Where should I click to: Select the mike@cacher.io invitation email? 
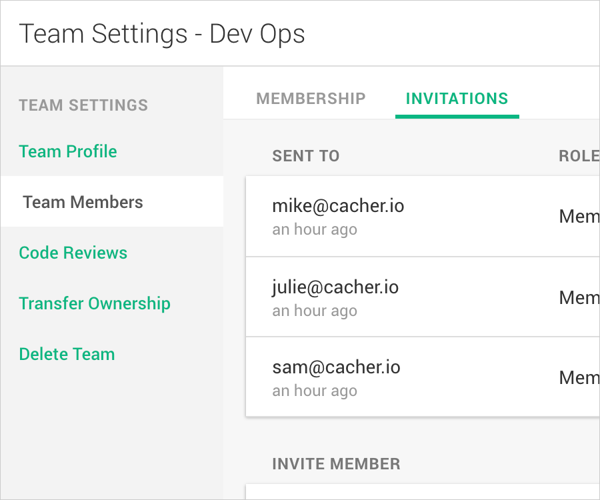tap(338, 207)
